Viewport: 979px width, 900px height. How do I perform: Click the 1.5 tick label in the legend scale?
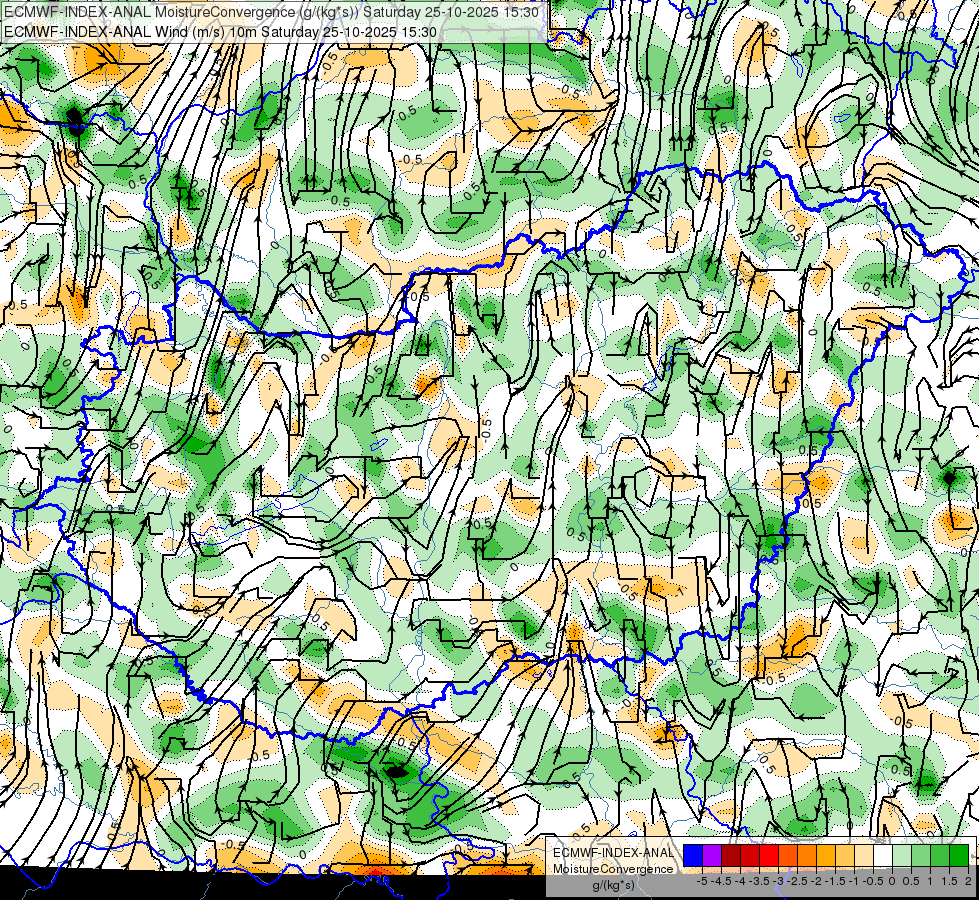click(949, 881)
